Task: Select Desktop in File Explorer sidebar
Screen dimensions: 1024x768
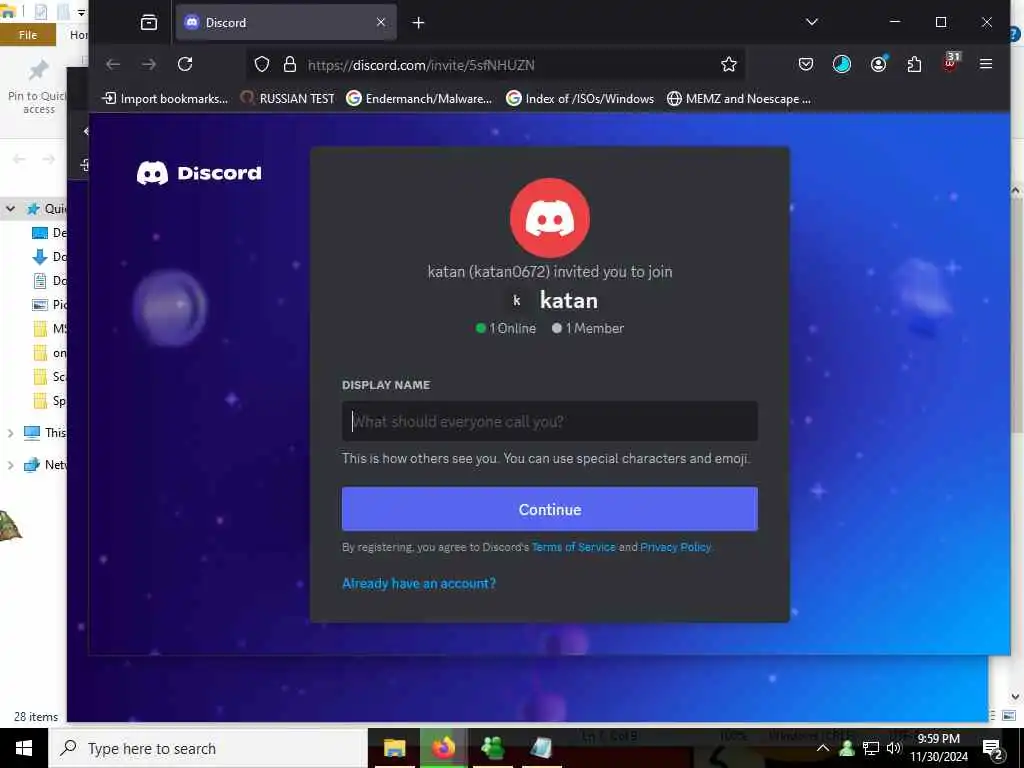Action: click(x=48, y=232)
